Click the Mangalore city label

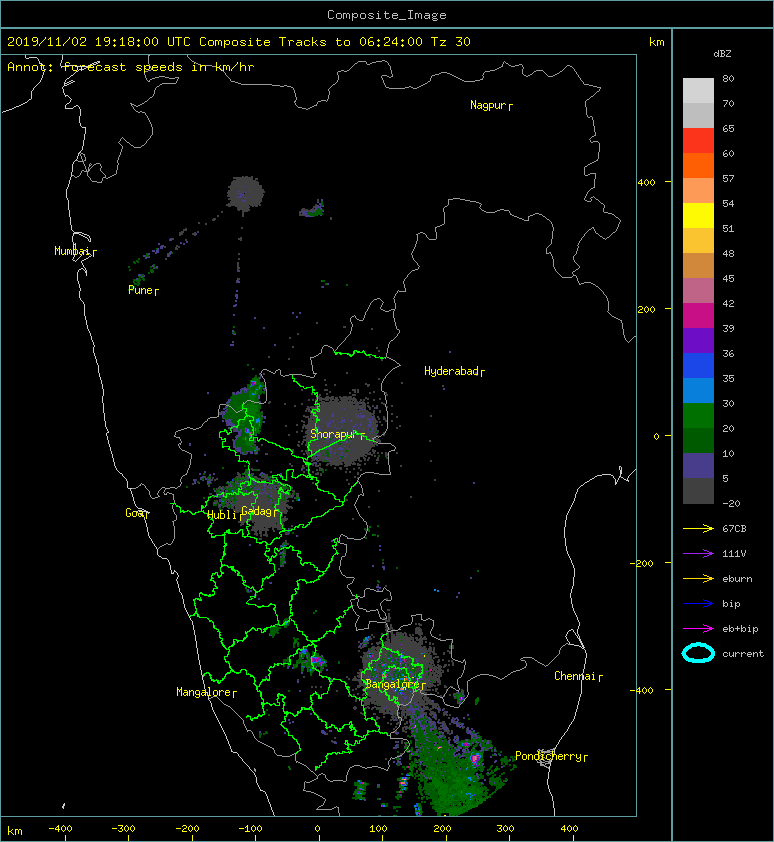click(204, 693)
